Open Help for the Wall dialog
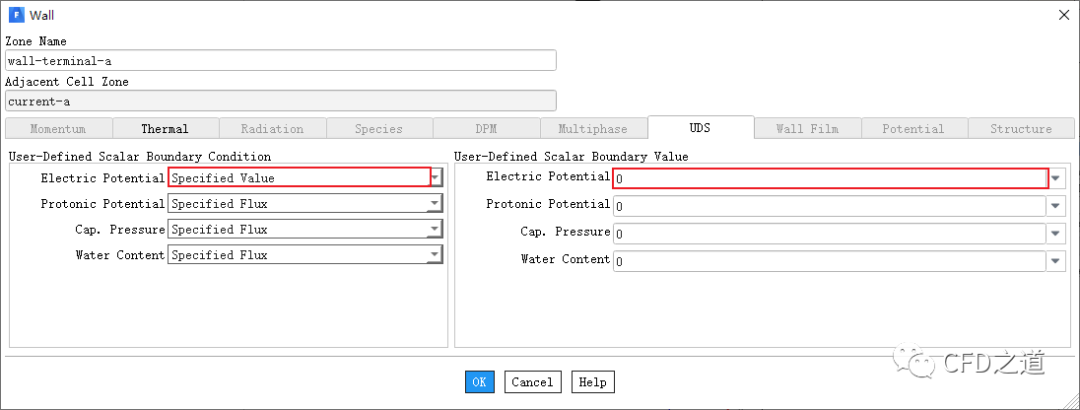 [x=592, y=382]
